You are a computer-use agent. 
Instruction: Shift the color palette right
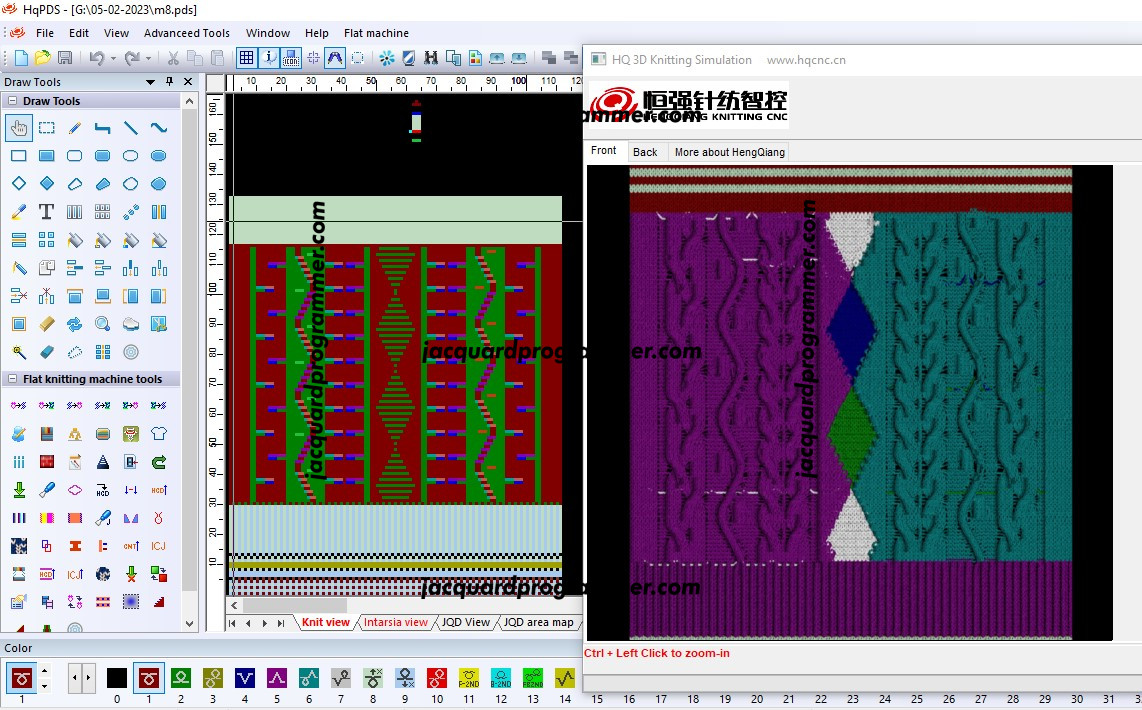[x=88, y=678]
